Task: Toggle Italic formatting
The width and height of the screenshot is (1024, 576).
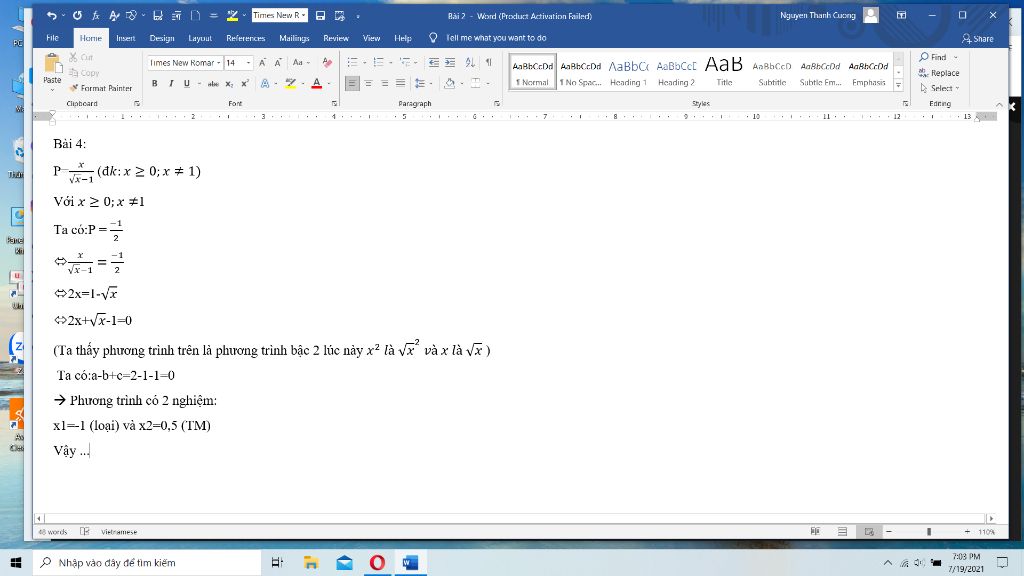Action: pos(171,84)
